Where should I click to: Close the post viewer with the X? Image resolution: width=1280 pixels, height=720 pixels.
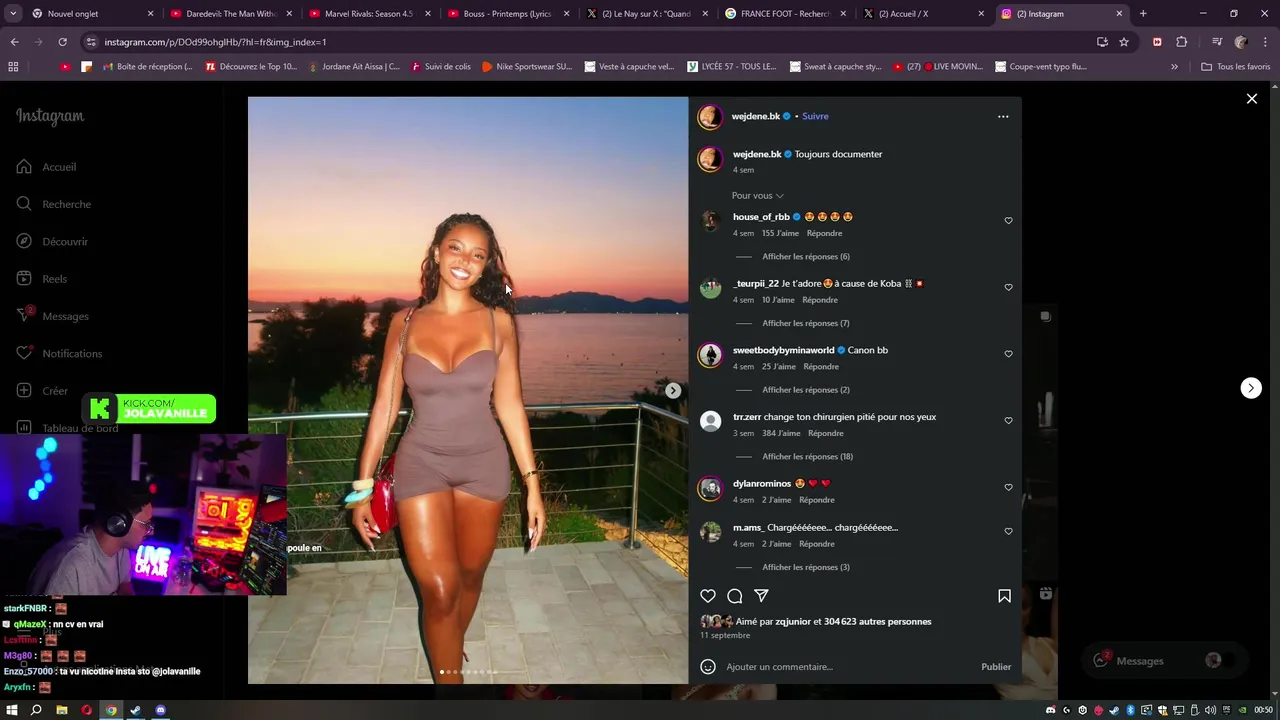click(1251, 99)
